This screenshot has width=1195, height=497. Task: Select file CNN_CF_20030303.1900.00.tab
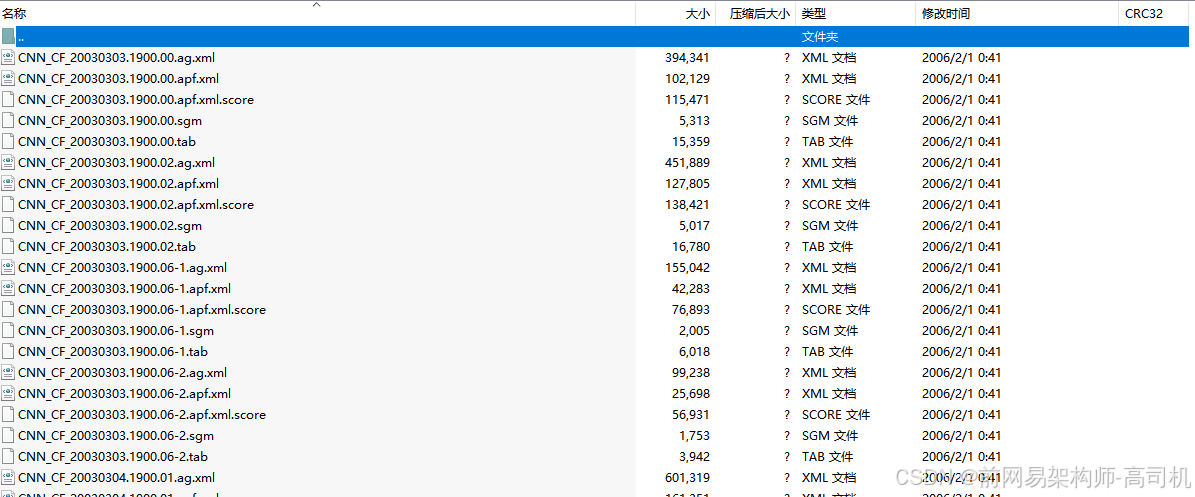108,142
